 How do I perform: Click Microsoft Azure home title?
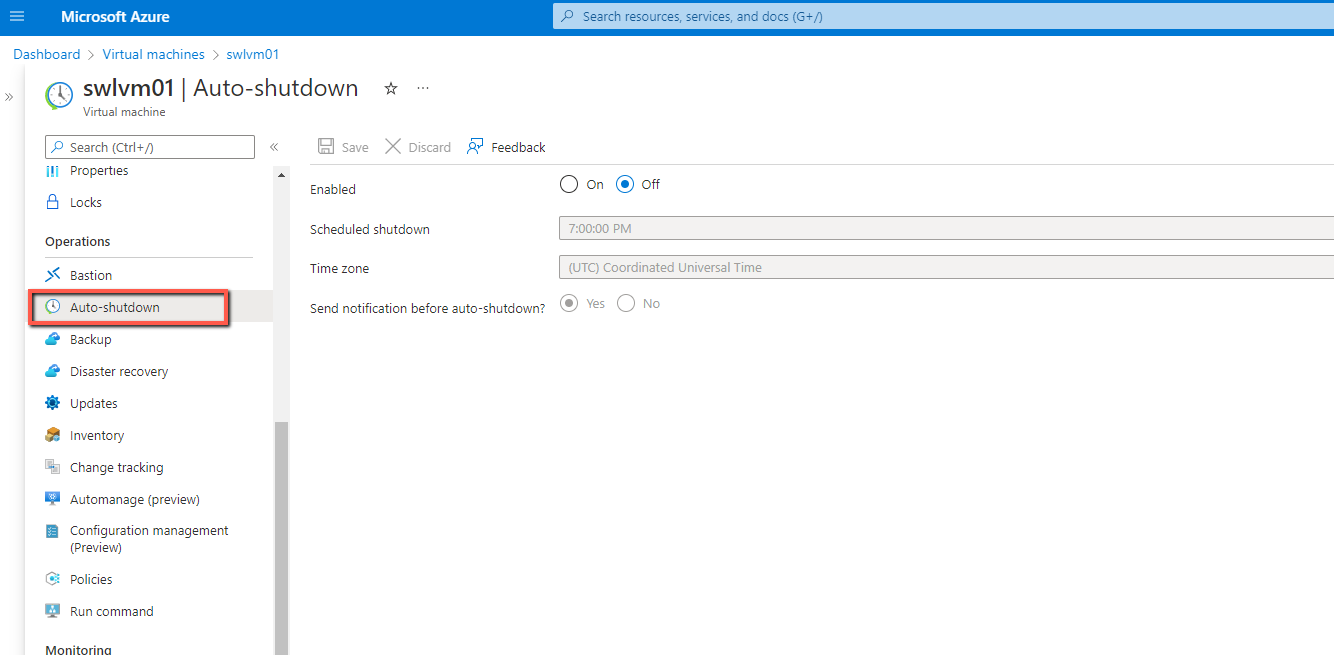click(x=115, y=17)
